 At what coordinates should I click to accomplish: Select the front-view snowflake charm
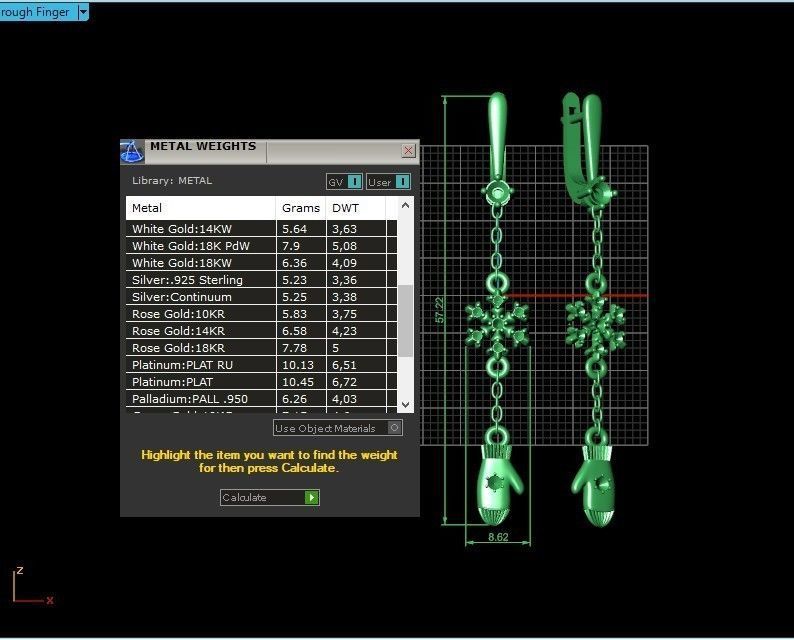(497, 323)
